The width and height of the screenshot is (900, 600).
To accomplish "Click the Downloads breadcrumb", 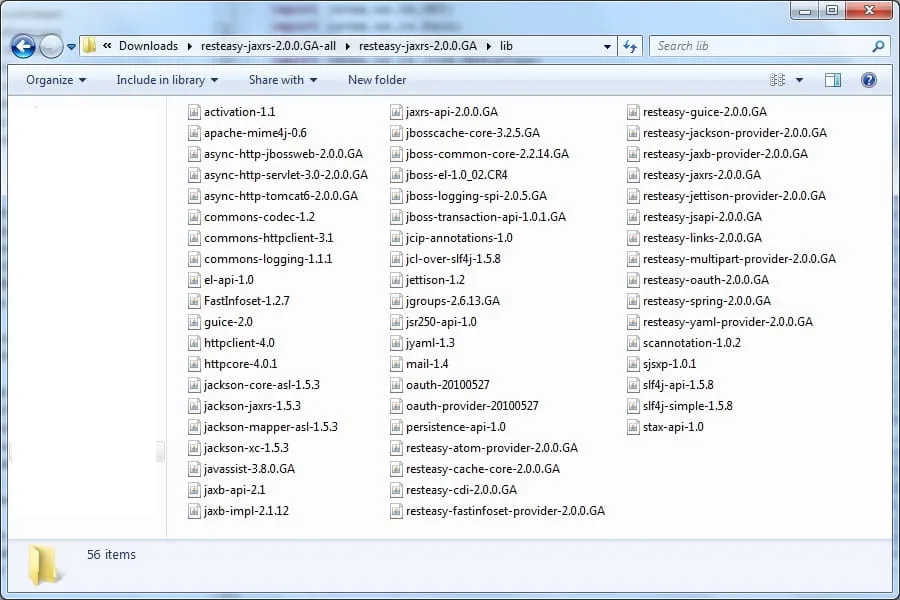I will [148, 46].
